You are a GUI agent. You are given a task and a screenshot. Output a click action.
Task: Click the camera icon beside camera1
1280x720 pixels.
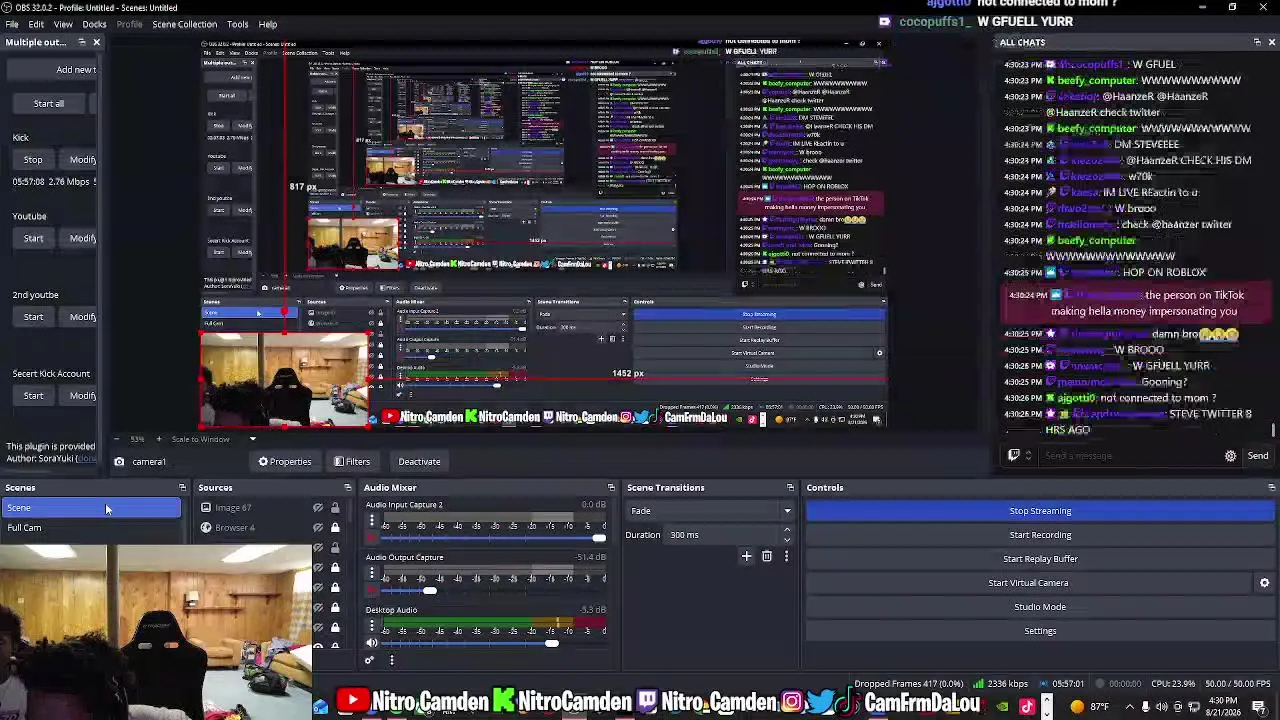(x=119, y=462)
